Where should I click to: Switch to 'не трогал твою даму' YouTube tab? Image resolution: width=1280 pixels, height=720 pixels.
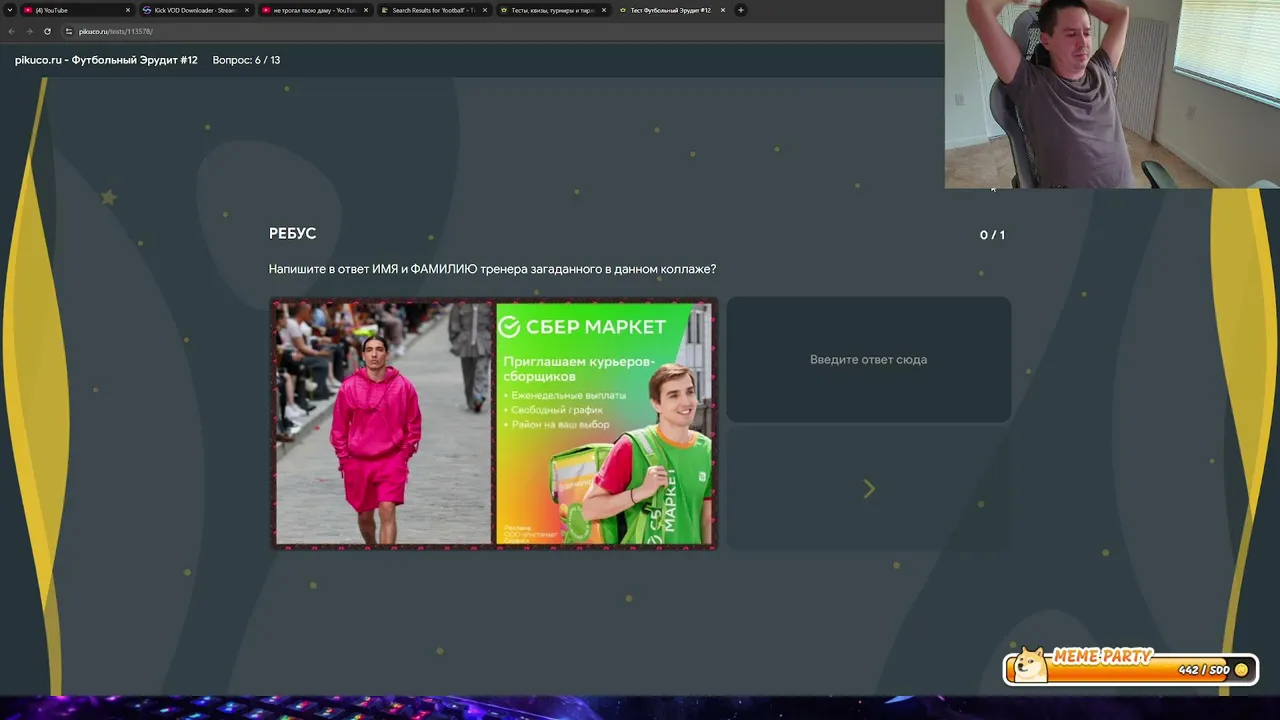click(x=314, y=10)
